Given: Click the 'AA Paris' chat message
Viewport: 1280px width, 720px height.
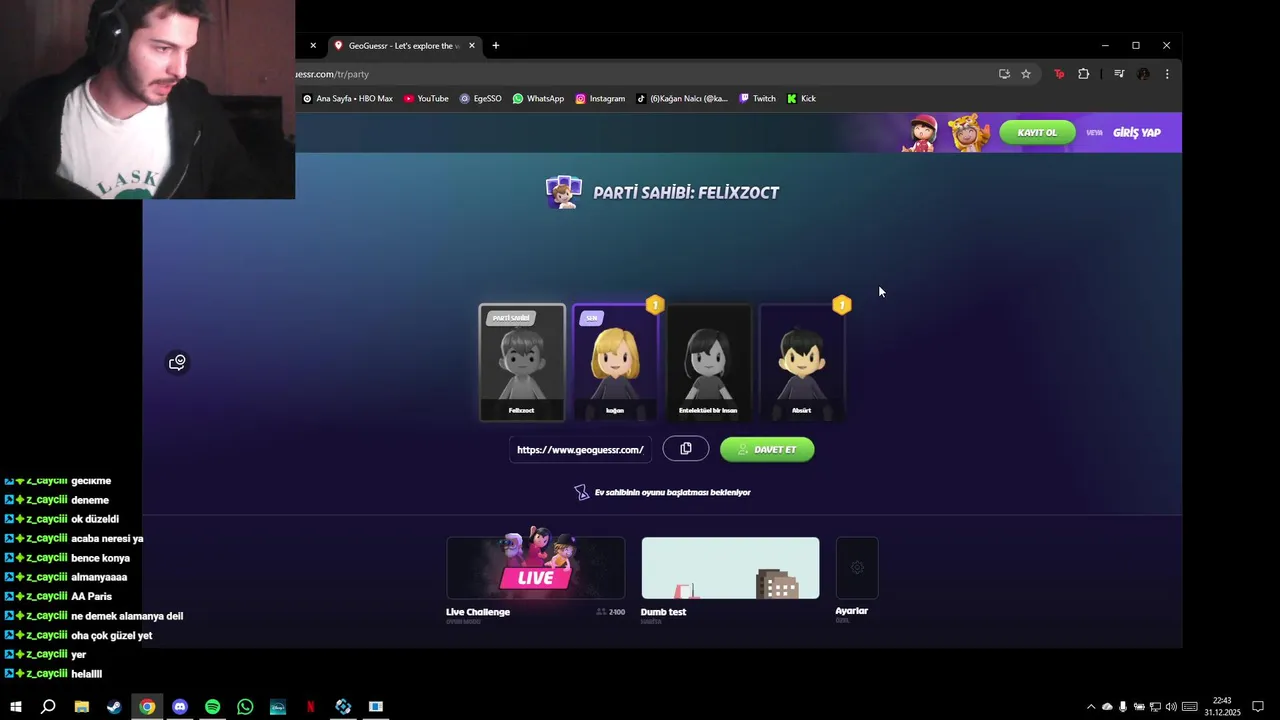Looking at the screenshot, I should click(x=92, y=597).
